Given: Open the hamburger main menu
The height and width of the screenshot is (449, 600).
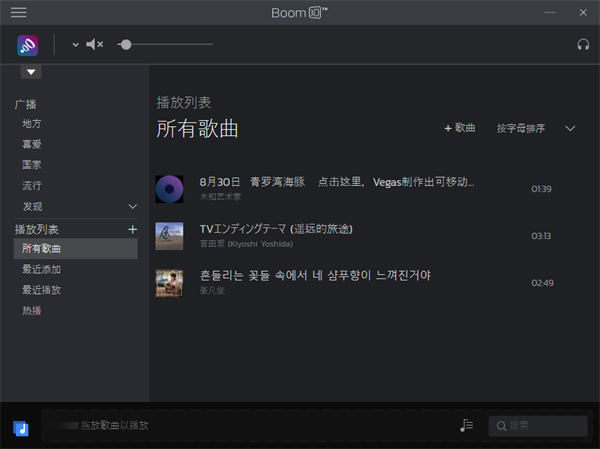Looking at the screenshot, I should pos(18,12).
